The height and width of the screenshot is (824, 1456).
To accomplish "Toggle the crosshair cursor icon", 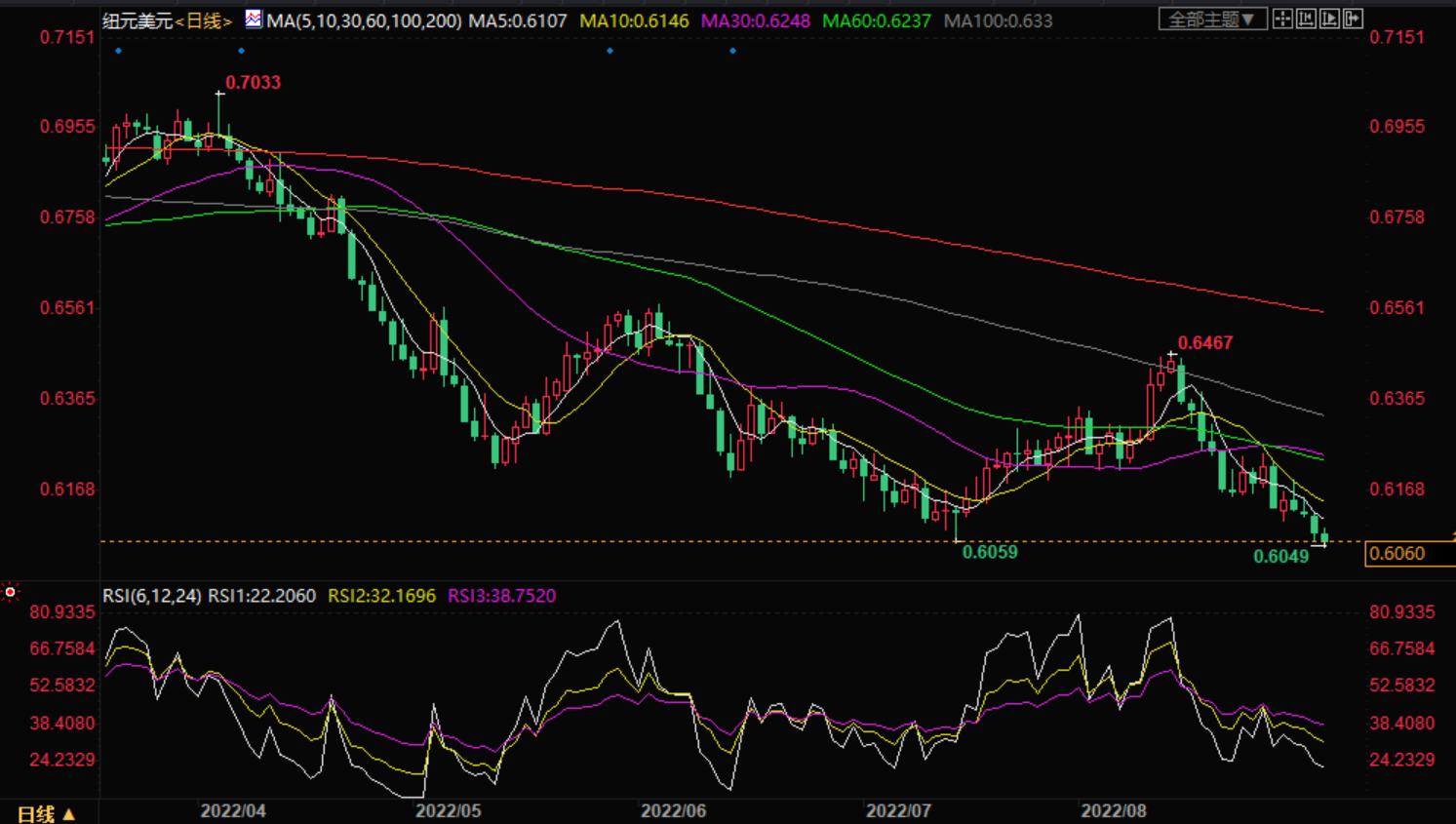I will tap(1282, 19).
